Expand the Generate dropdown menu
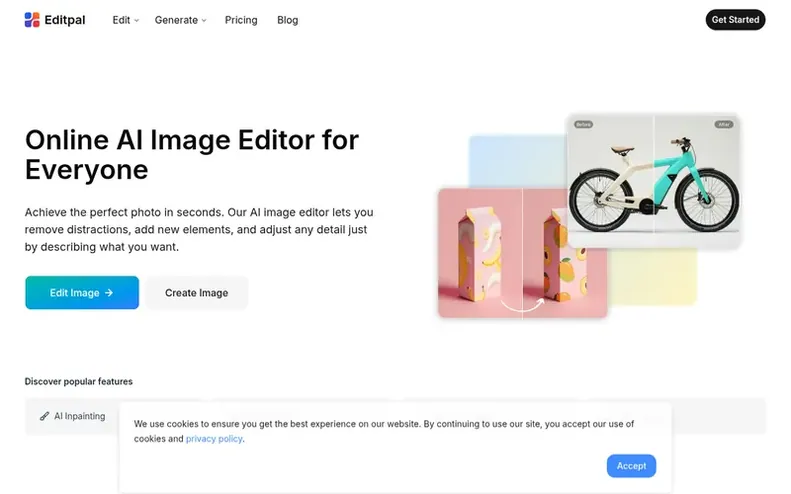 180,20
